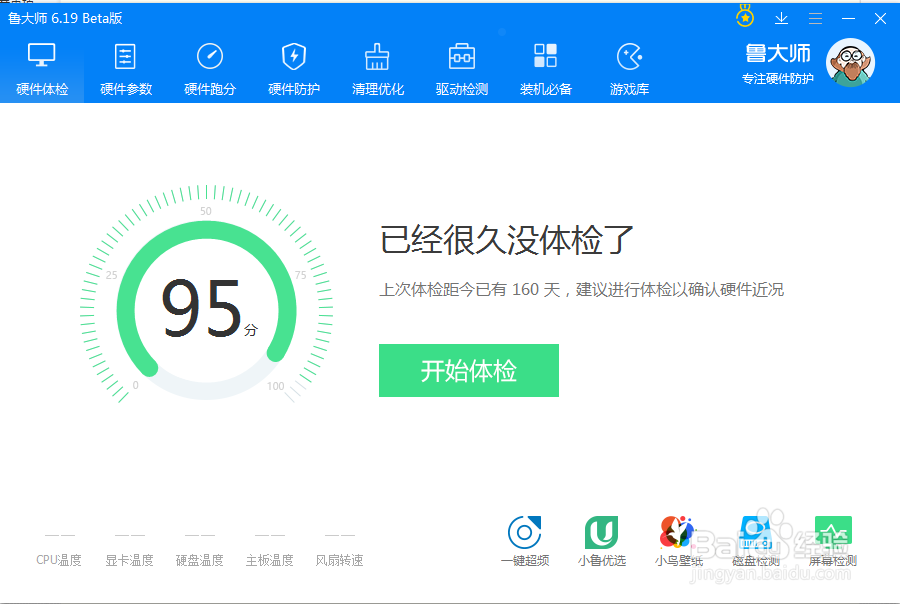
Task: Click the gold medal icon in title bar
Action: click(745, 16)
